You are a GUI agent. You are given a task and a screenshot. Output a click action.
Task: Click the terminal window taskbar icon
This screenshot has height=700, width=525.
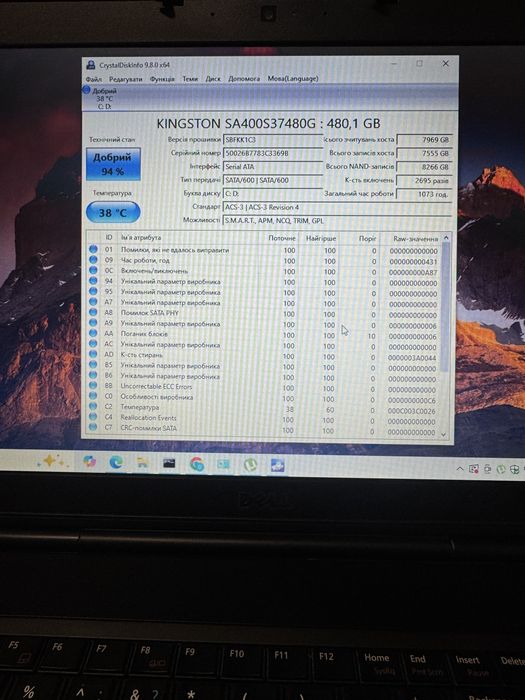pos(169,463)
